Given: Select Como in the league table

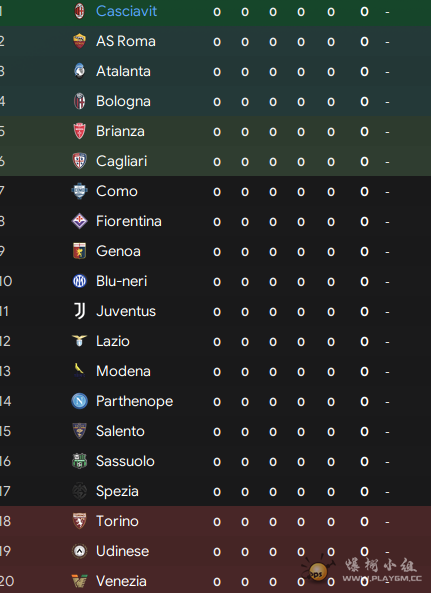Looking at the screenshot, I should tap(116, 191).
